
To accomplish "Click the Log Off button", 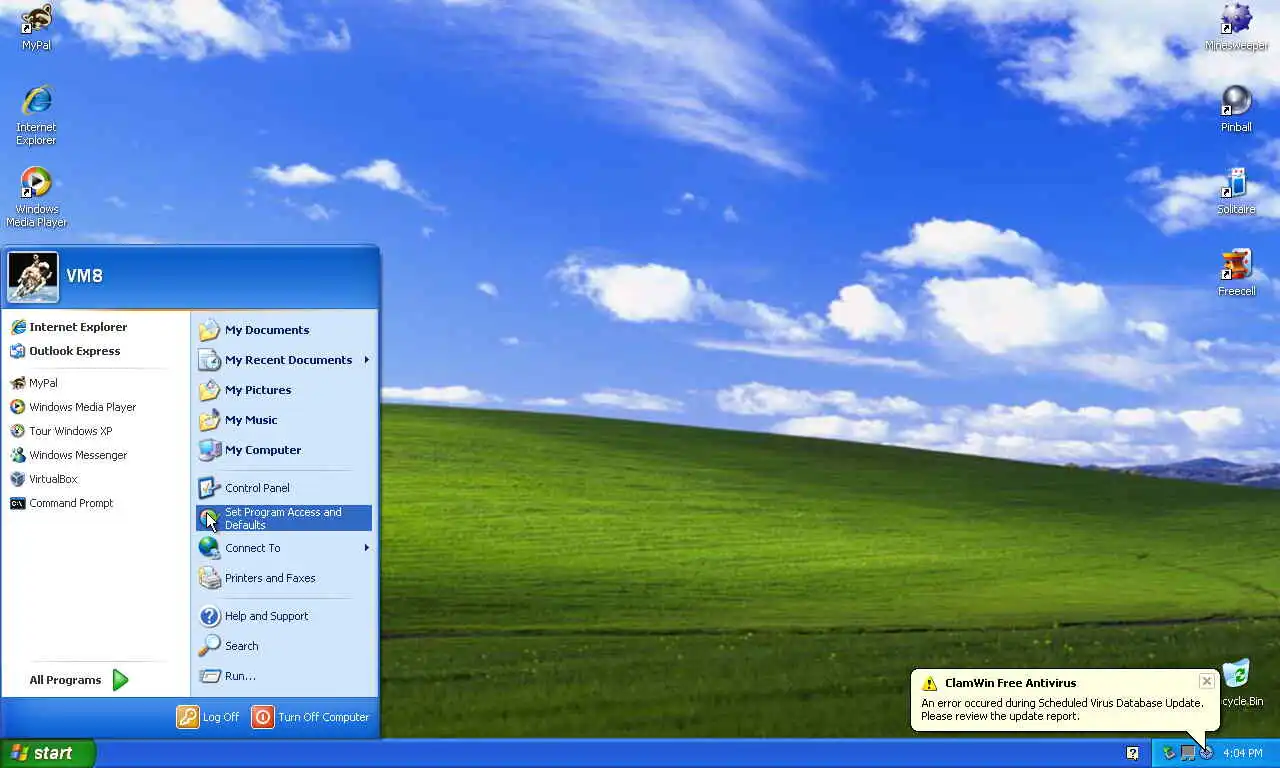I will 208,717.
